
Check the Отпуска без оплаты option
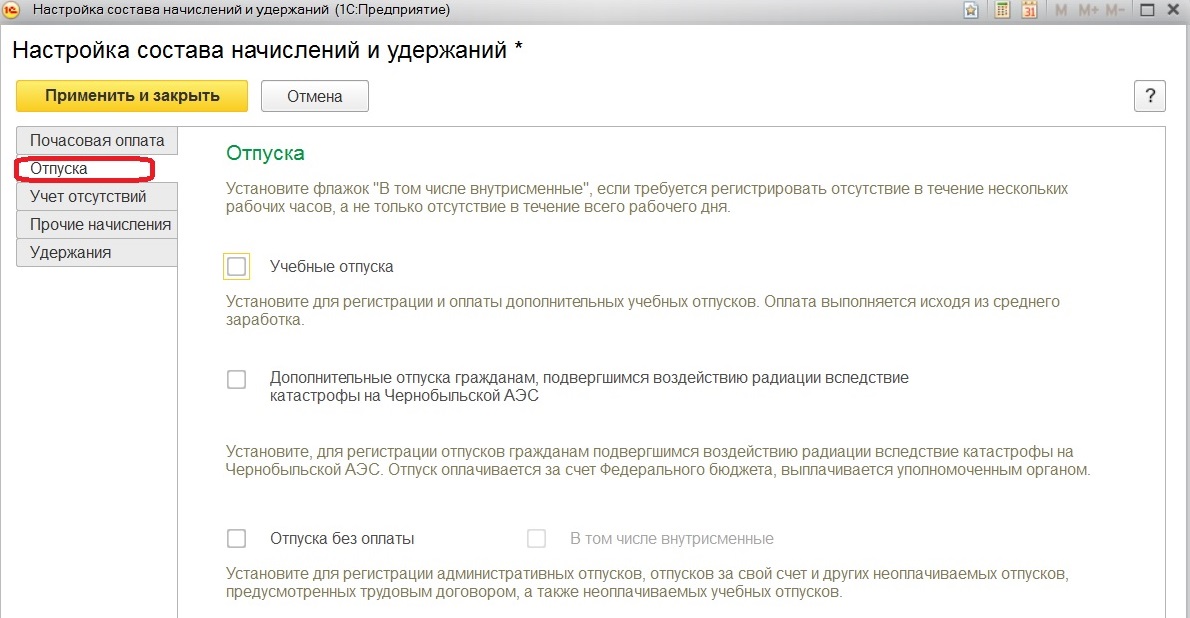[237, 539]
